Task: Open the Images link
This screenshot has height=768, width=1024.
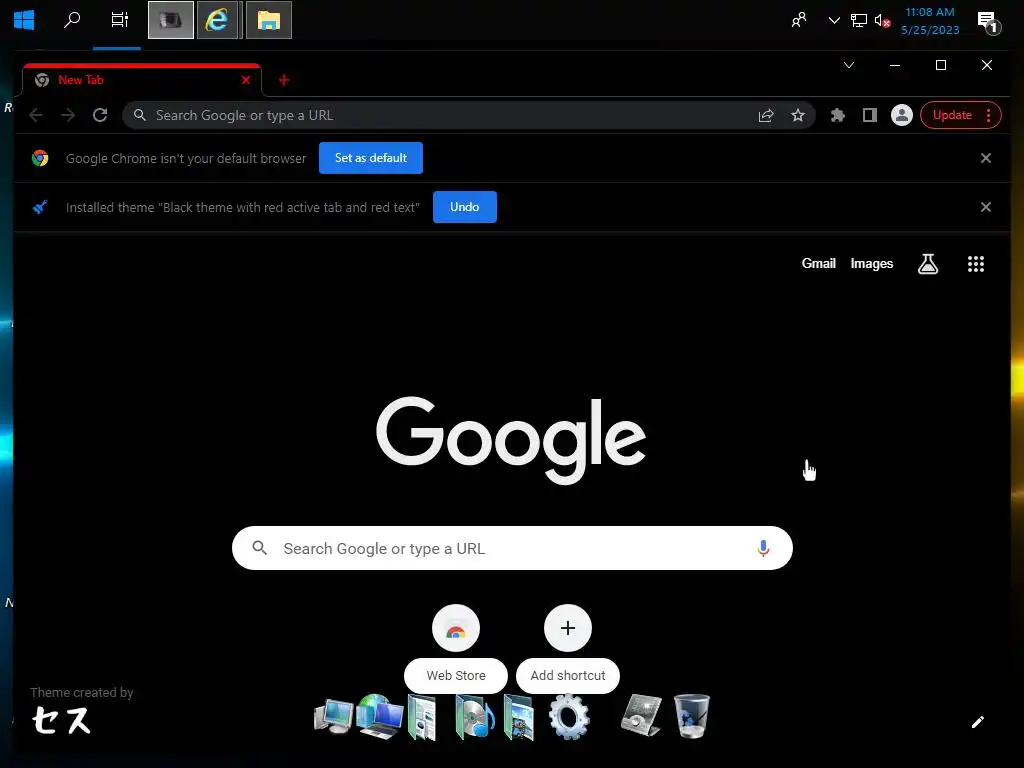Action: click(x=871, y=264)
